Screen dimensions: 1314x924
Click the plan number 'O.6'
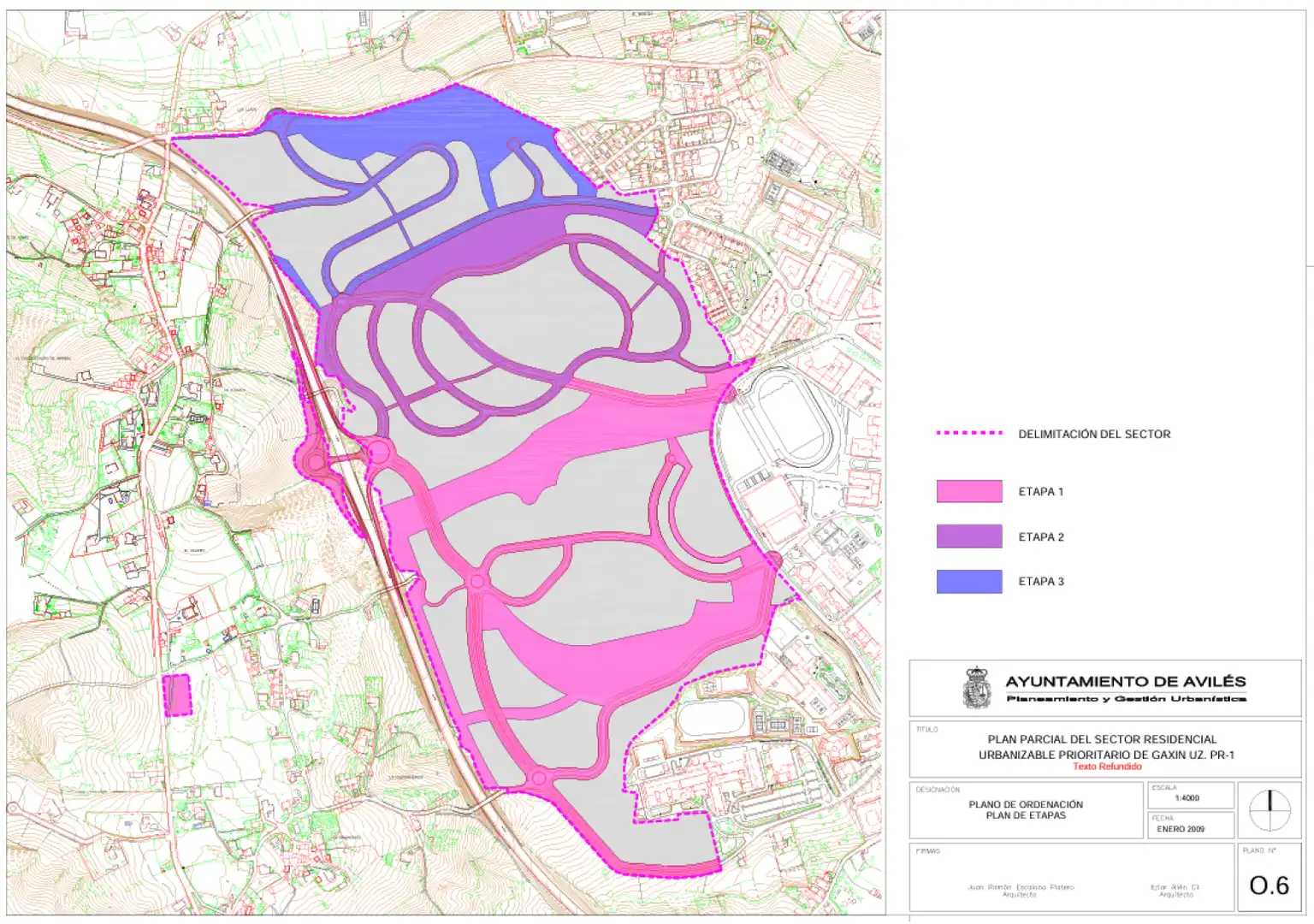pos(1269,885)
